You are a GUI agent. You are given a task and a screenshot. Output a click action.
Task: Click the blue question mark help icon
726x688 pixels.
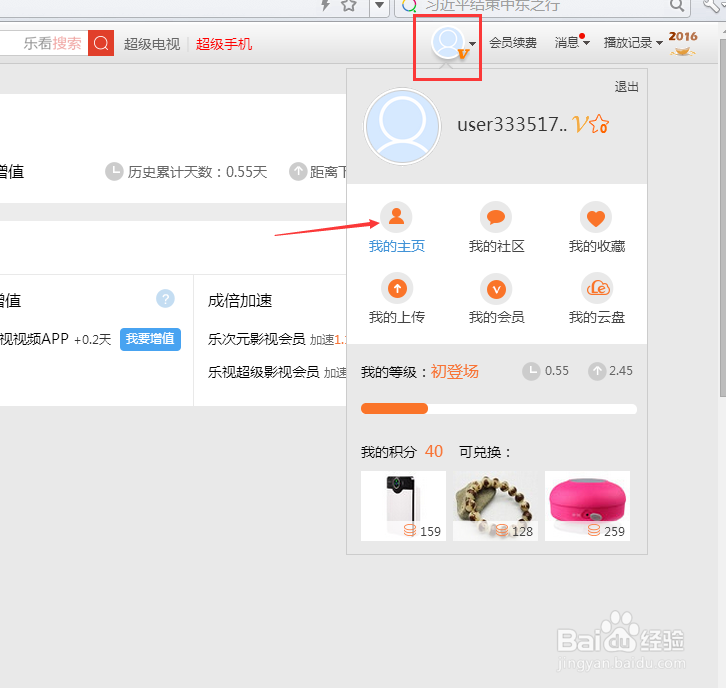165,299
